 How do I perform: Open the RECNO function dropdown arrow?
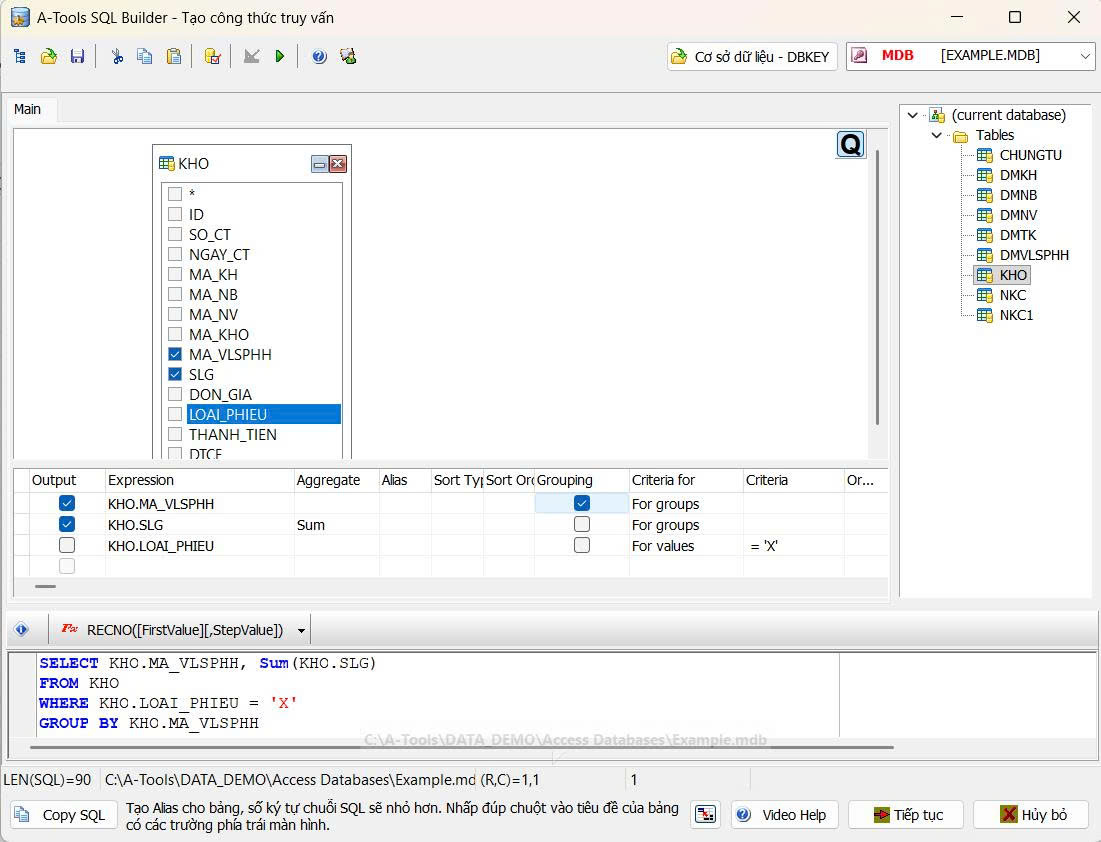[x=301, y=631]
